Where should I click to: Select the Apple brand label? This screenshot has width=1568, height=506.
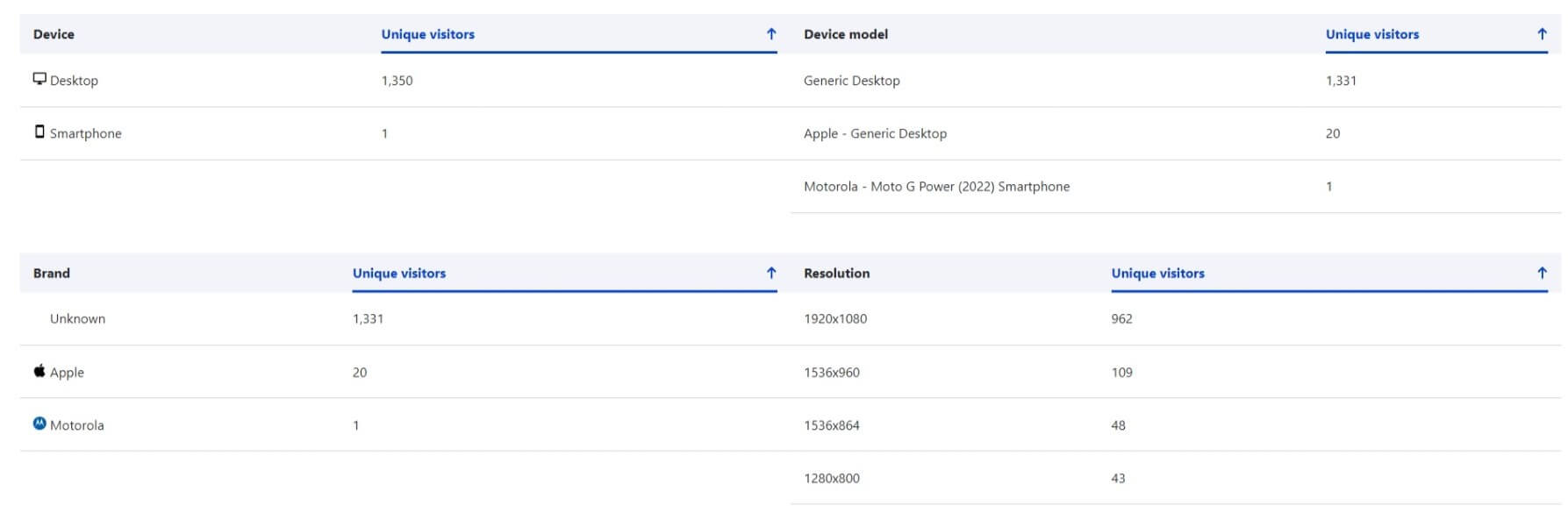67,372
